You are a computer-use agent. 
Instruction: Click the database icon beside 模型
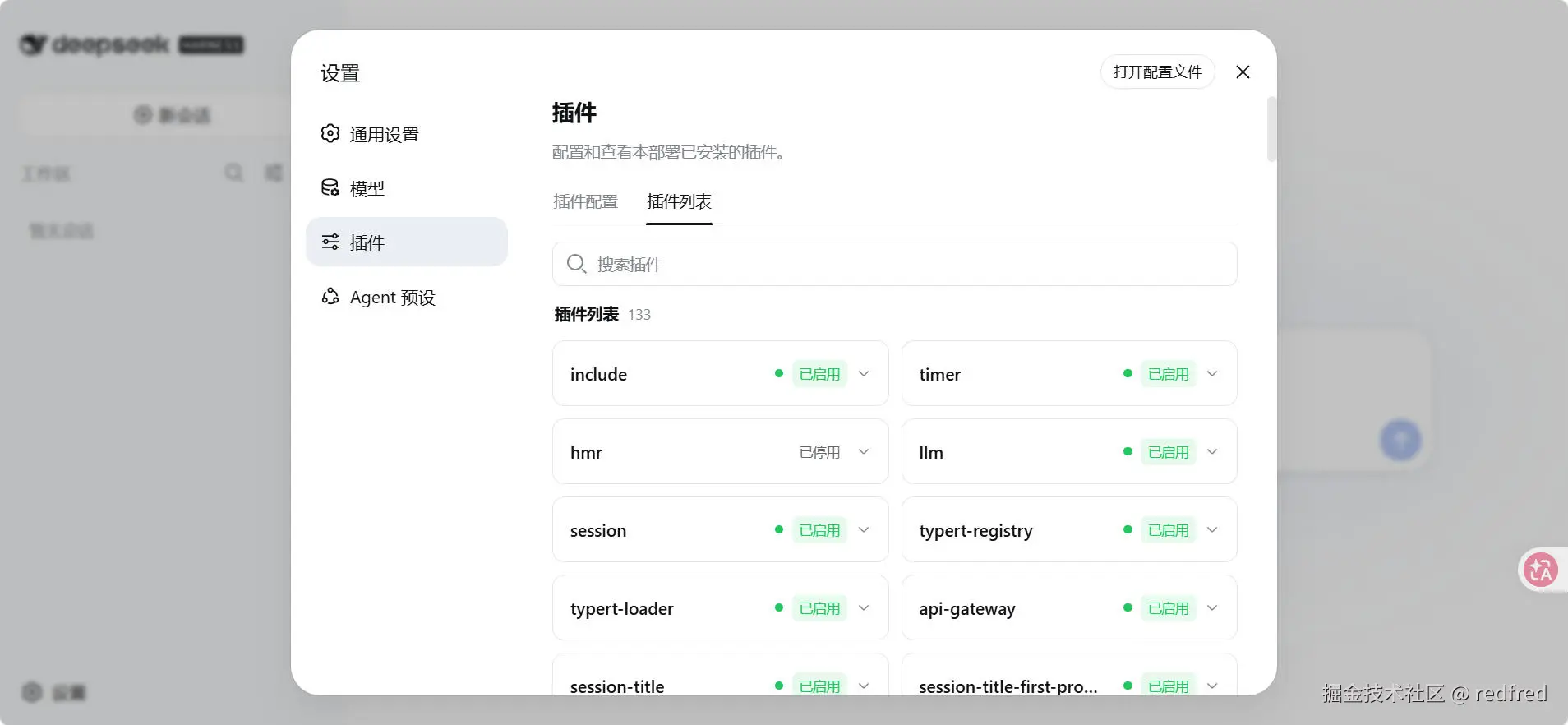point(330,188)
